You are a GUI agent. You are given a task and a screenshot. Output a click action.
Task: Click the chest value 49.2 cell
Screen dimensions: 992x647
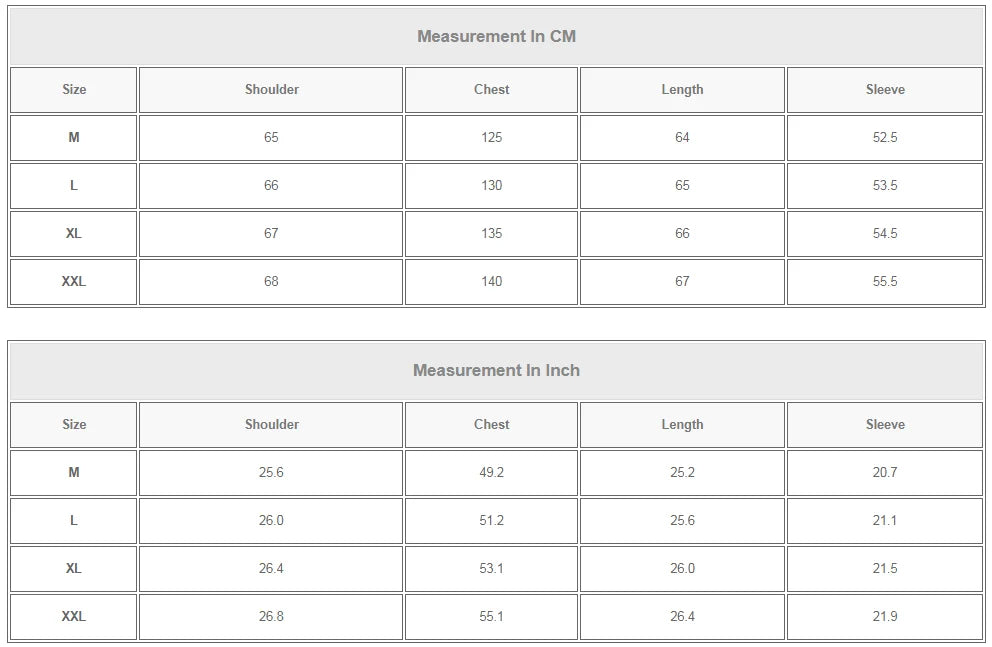tap(491, 472)
